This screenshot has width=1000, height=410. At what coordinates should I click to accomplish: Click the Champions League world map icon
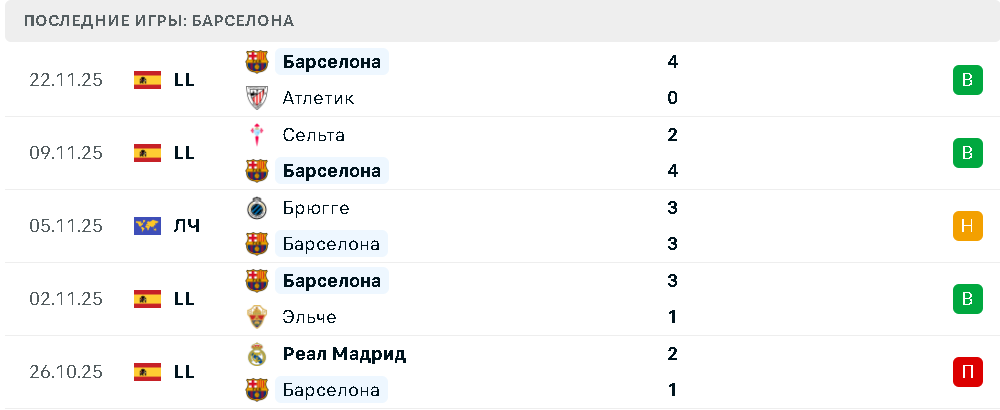click(147, 226)
